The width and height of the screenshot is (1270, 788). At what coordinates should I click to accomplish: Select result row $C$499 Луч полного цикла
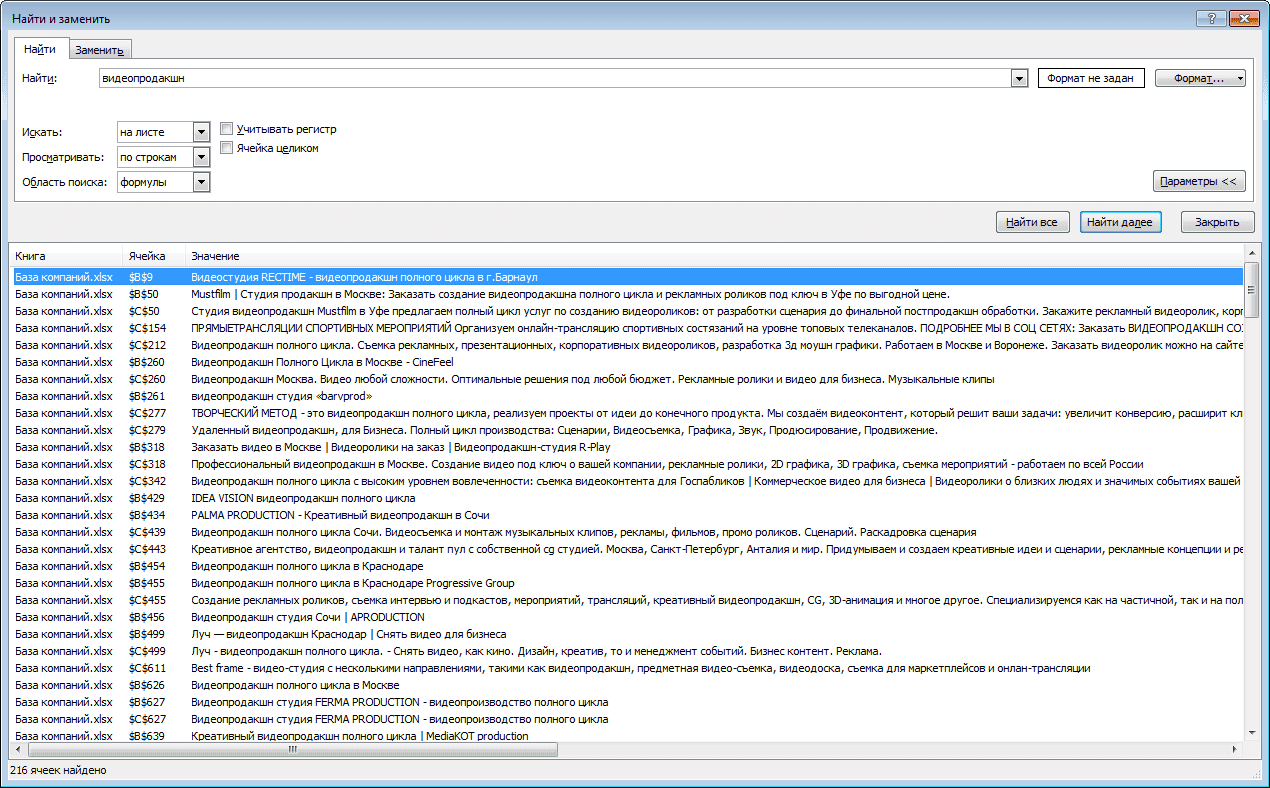[626, 651]
